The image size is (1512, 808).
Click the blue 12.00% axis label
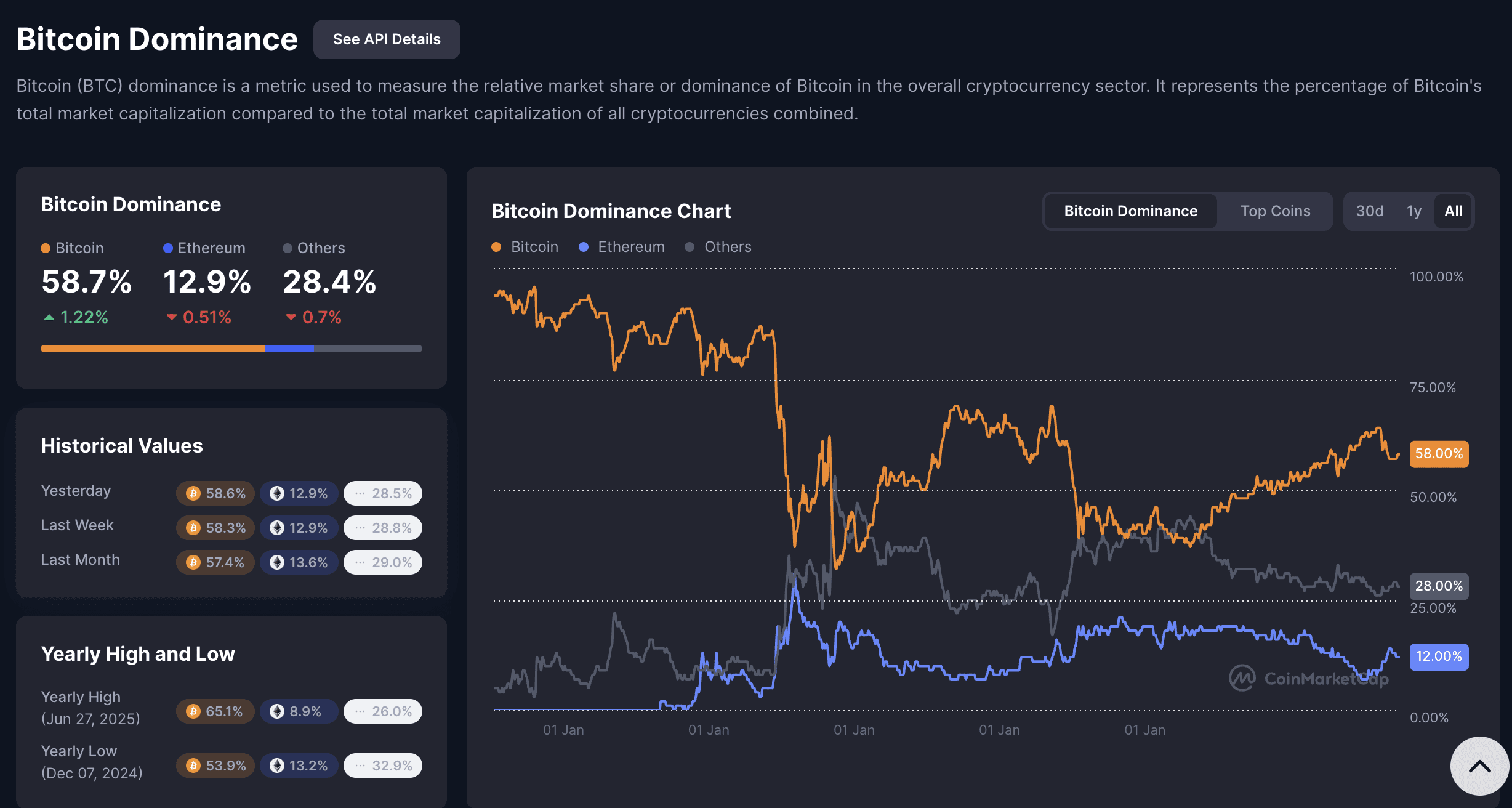pyautogui.click(x=1438, y=656)
